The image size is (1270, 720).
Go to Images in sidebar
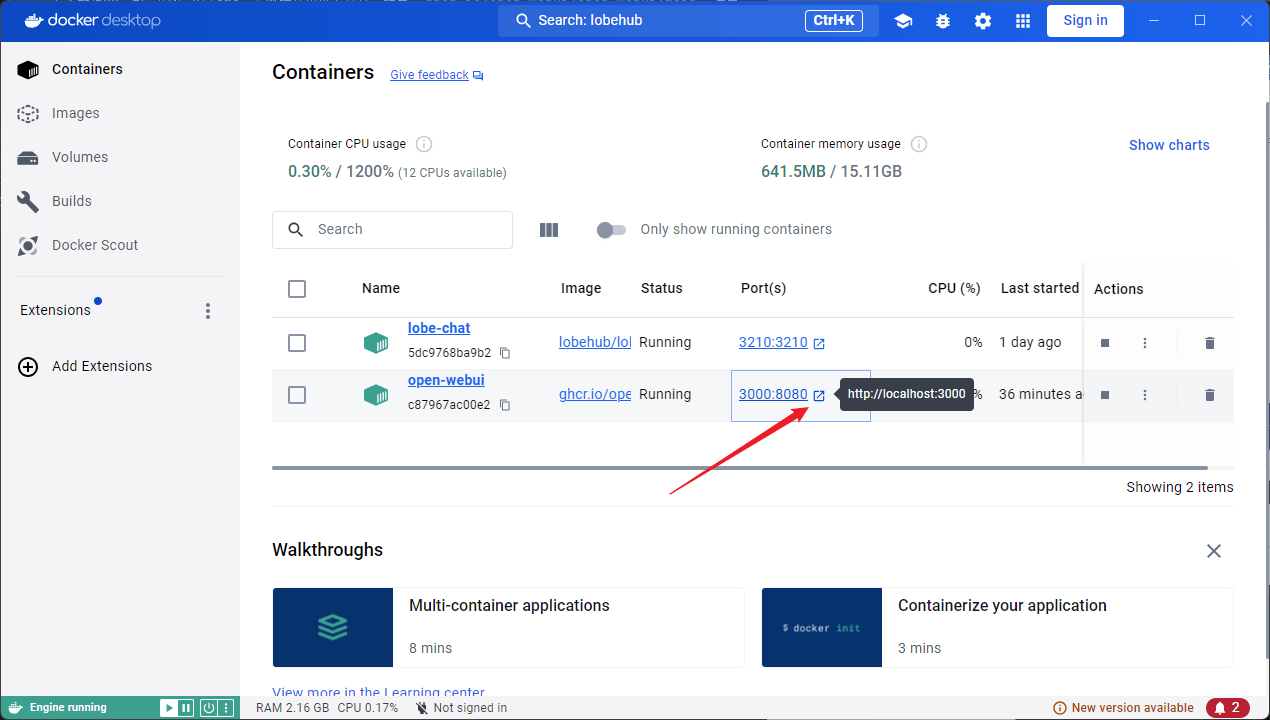tap(76, 113)
